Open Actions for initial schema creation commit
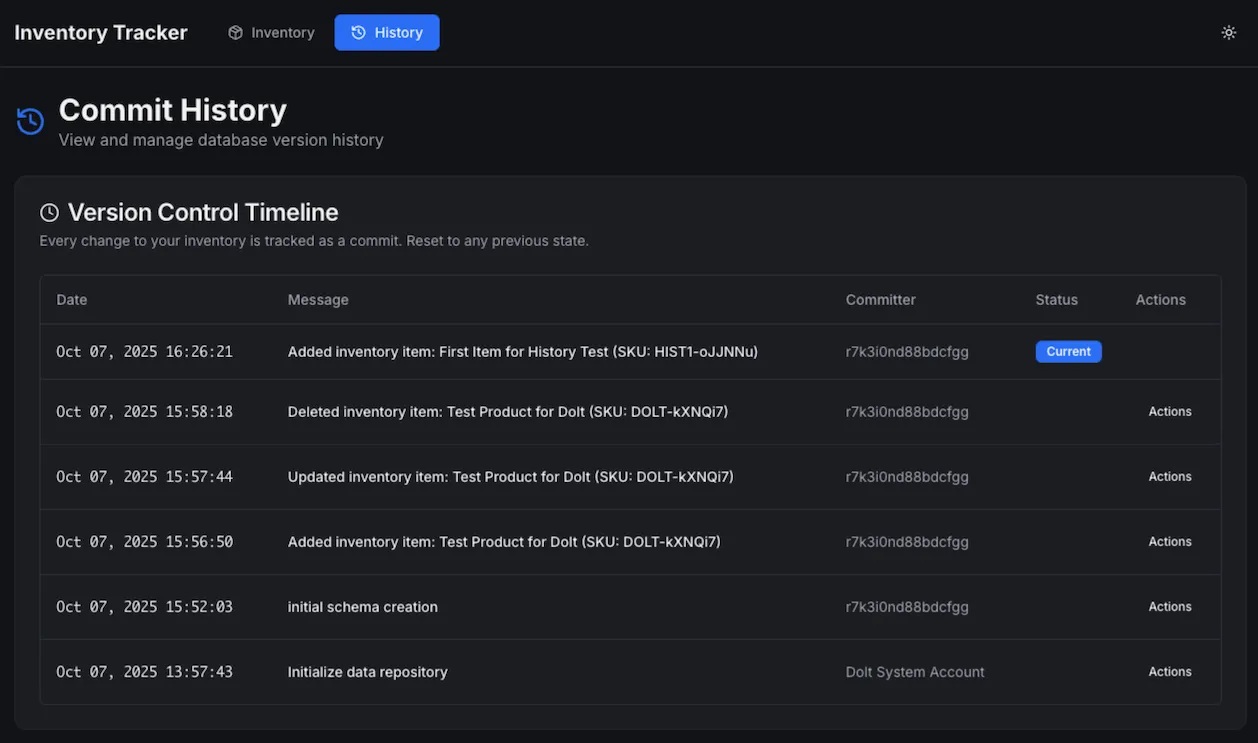Viewport: 1258px width, 743px height. tap(1169, 607)
